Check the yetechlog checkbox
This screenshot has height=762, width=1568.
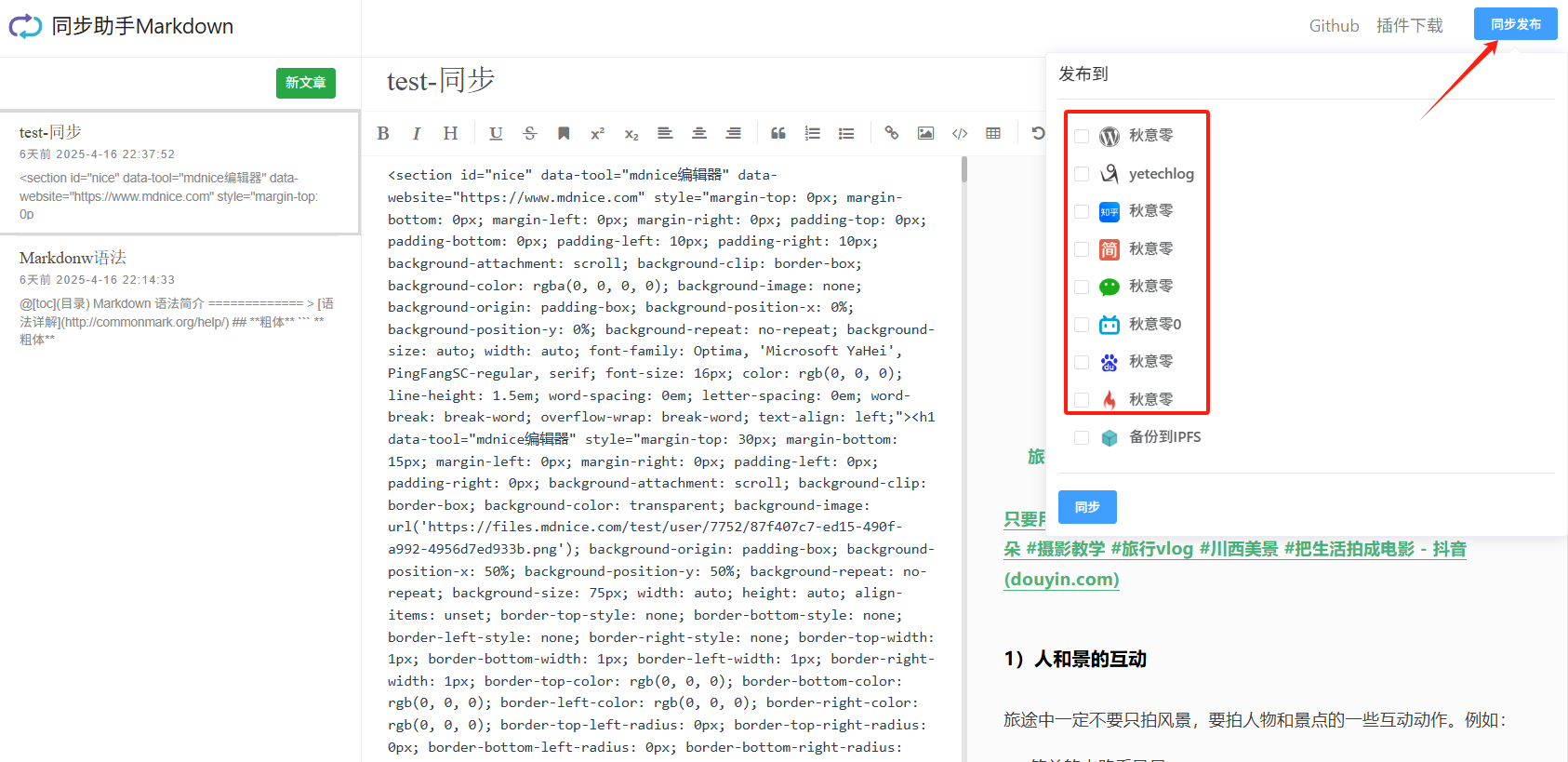click(x=1082, y=174)
